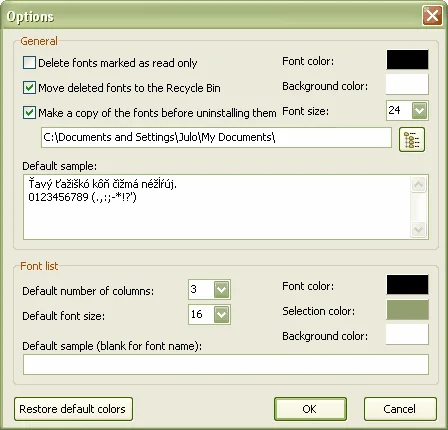Image resolution: width=448 pixels, height=430 pixels.
Task: Pick the General Font color black swatch
Action: point(407,60)
